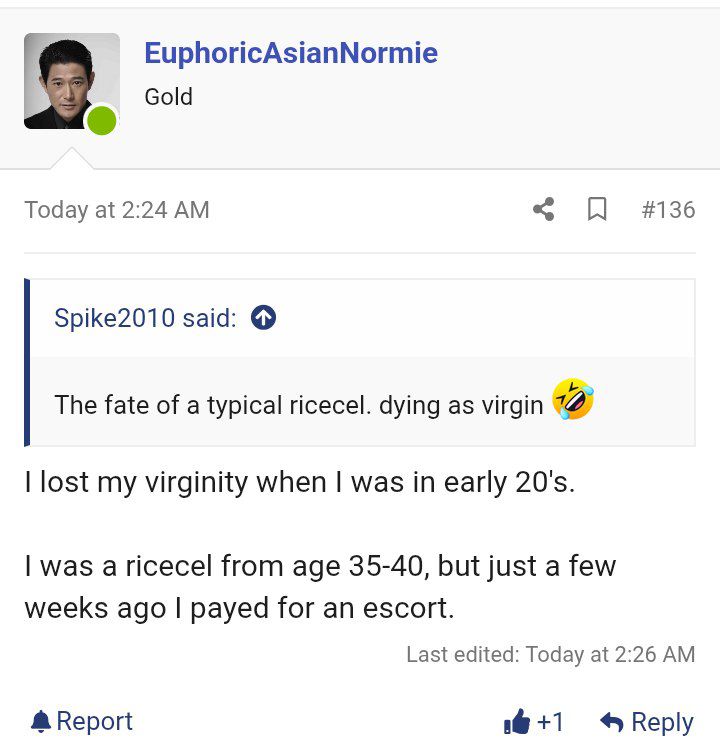
Task: Click the Gold user title
Action: tap(168, 97)
